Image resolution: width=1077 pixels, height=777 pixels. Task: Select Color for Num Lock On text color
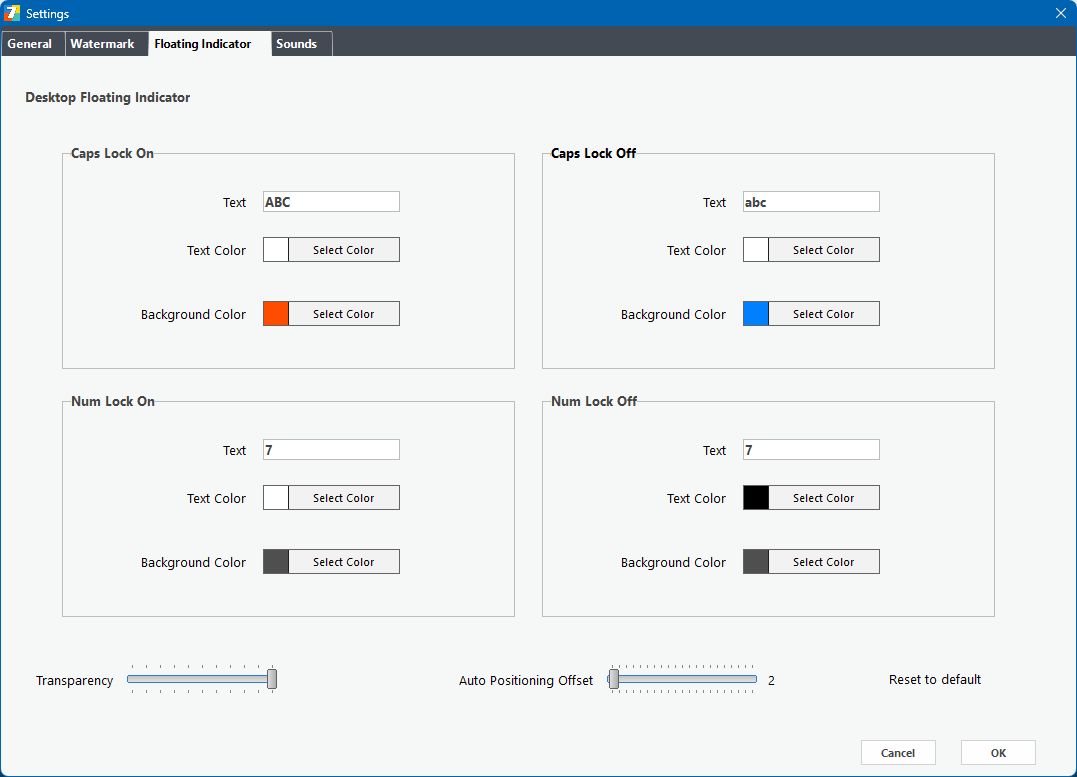coord(343,498)
